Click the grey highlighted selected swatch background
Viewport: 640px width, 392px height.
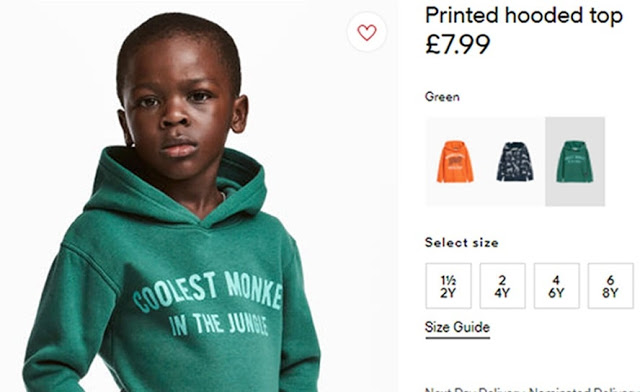pyautogui.click(x=575, y=162)
